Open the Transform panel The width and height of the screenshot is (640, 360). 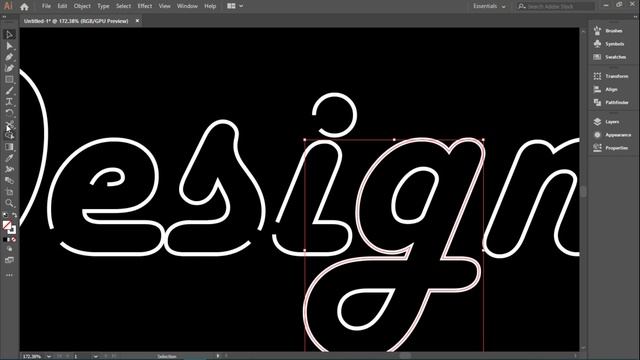pyautogui.click(x=611, y=76)
